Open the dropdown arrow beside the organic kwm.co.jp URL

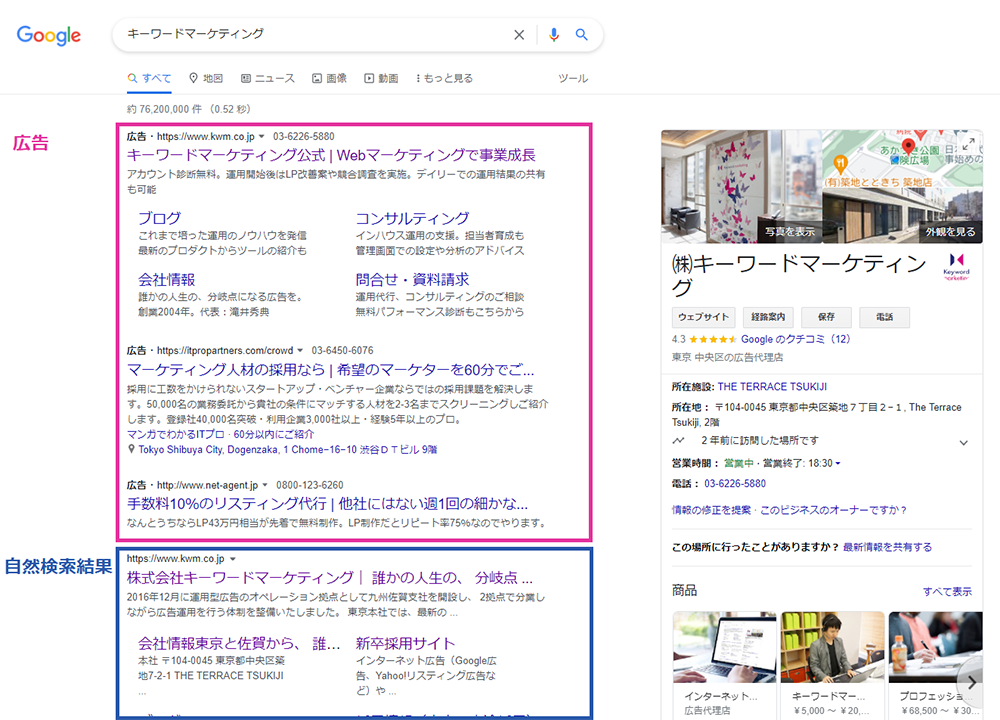[x=233, y=559]
